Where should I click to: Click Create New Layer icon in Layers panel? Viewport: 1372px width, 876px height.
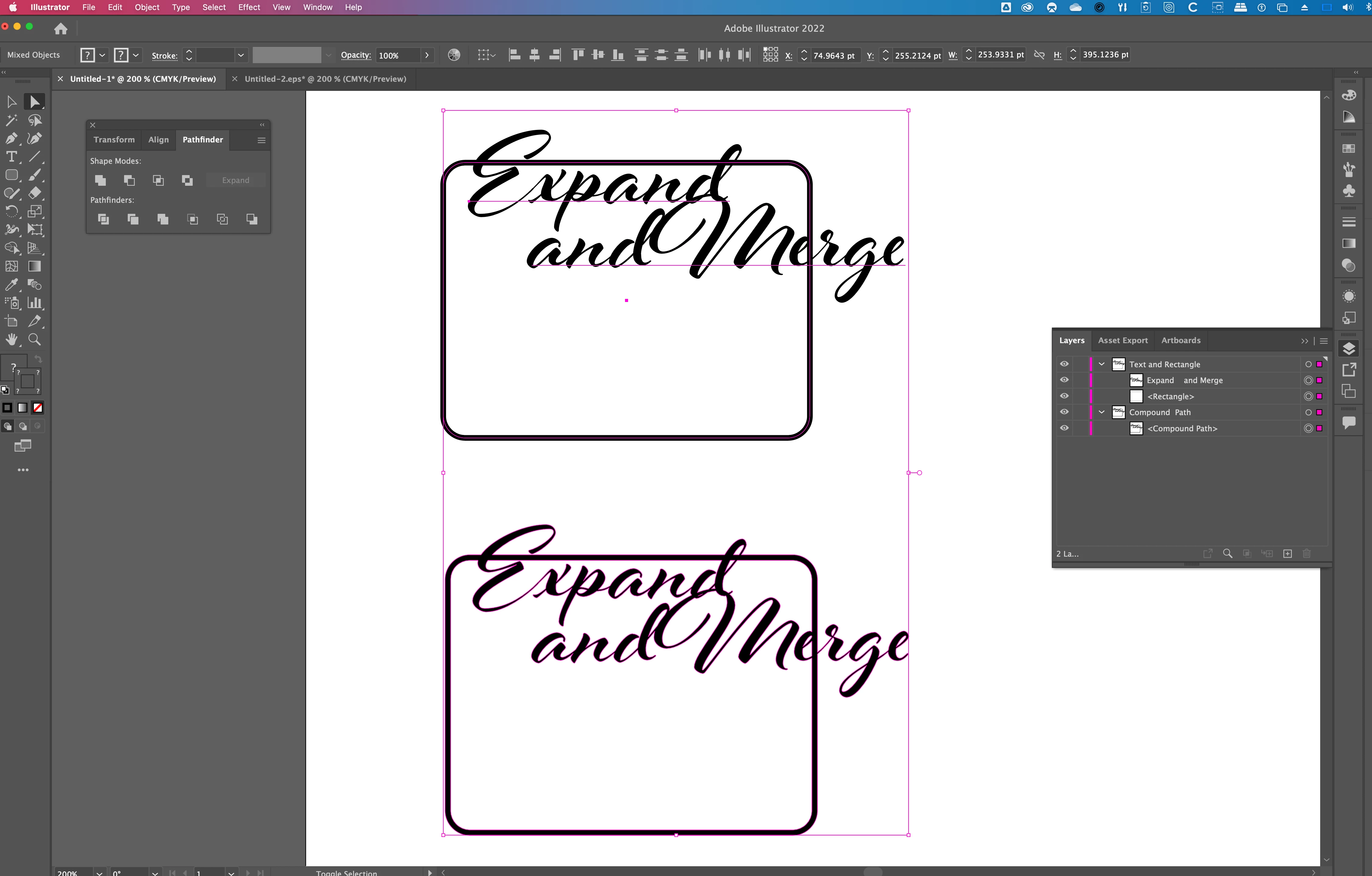(x=1287, y=553)
